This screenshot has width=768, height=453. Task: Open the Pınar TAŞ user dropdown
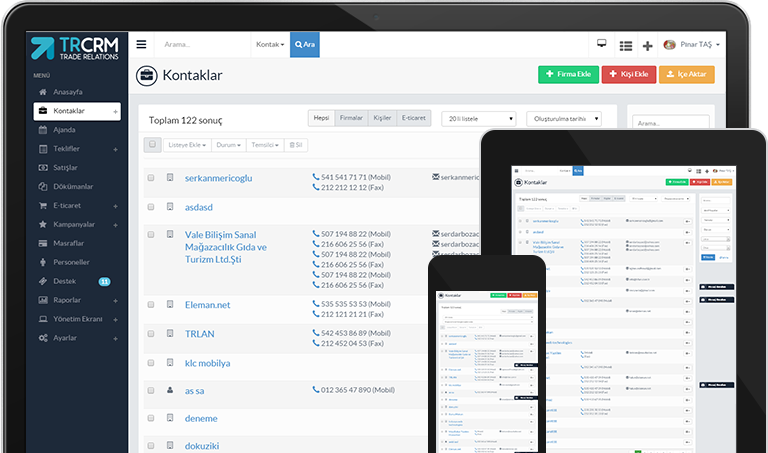point(692,45)
